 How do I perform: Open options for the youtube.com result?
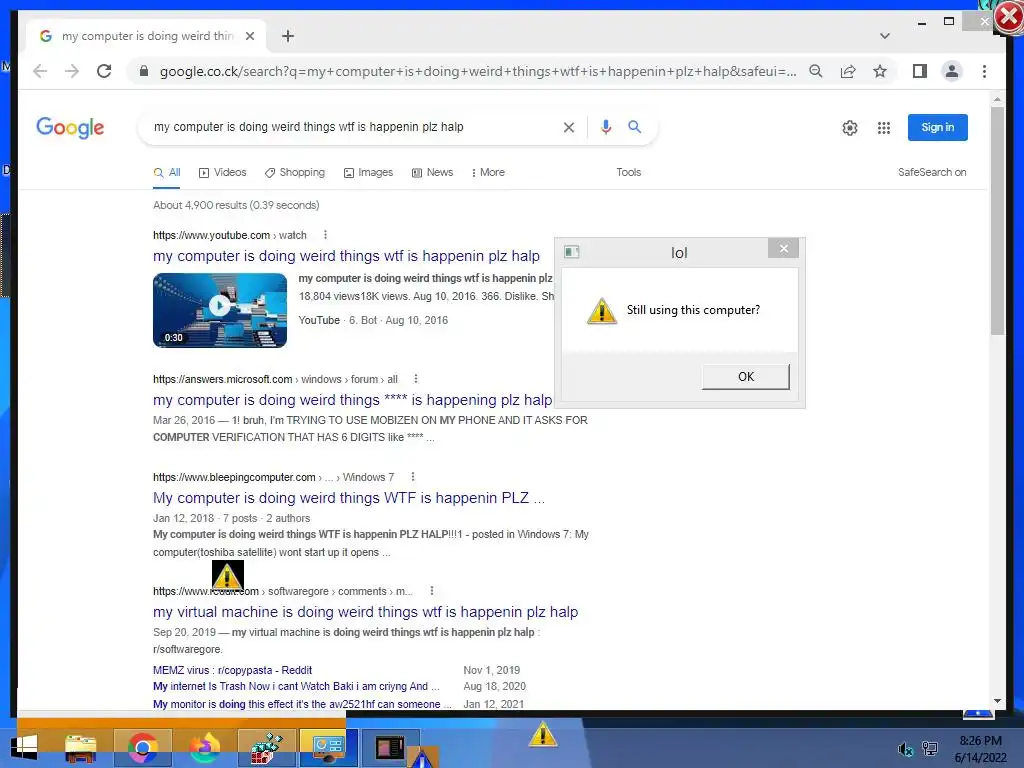[x=325, y=235]
